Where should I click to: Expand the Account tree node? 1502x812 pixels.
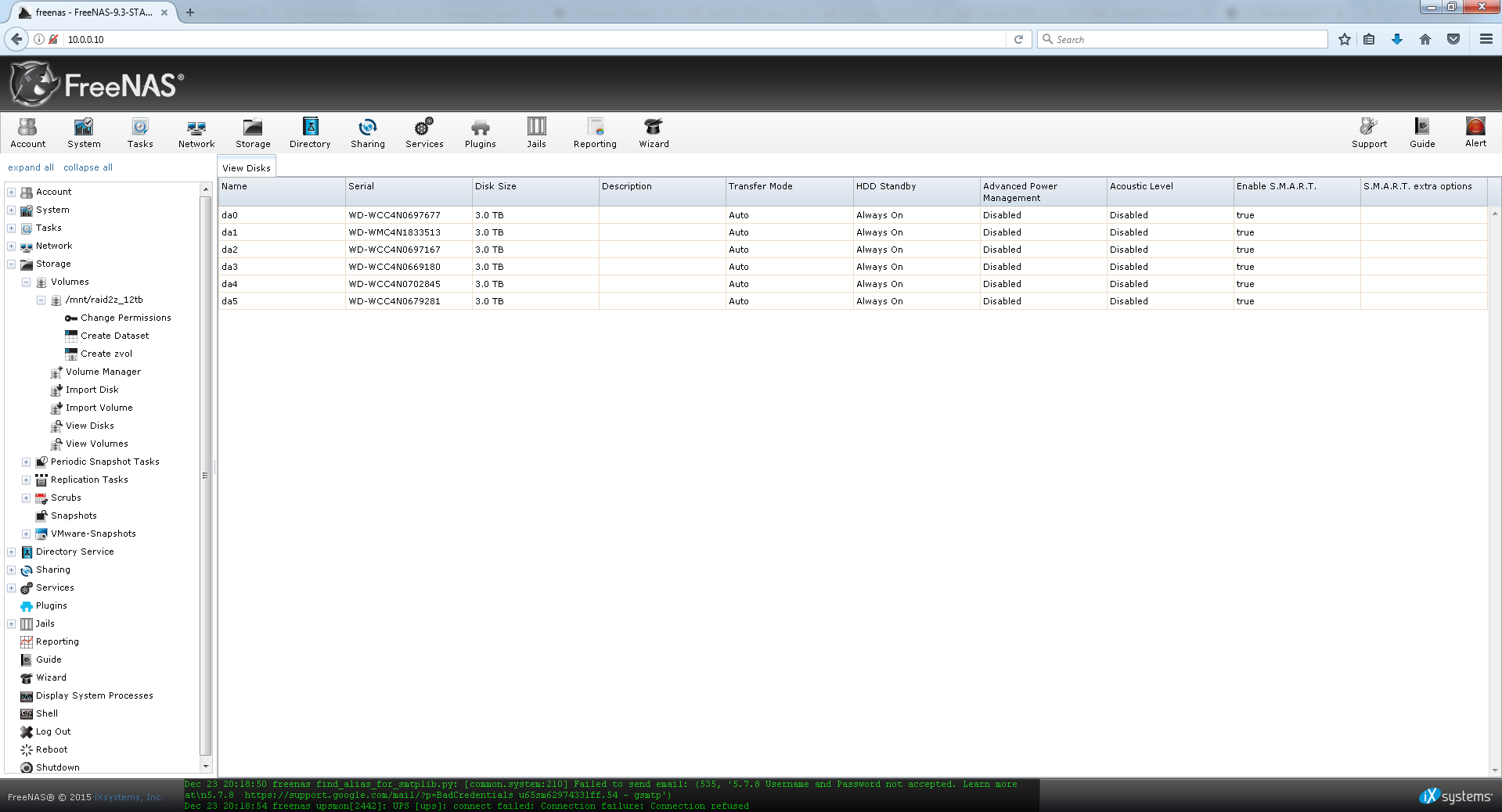12,192
